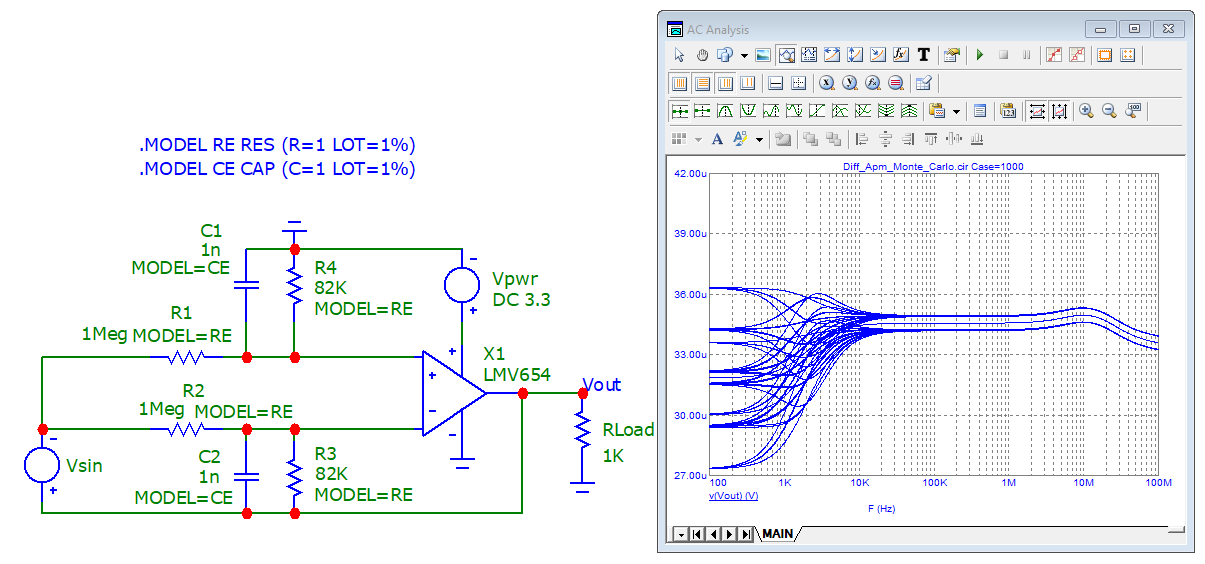Screen dimensions: 1205x564
Task: Open the numeric output page icon
Action: click(980, 111)
